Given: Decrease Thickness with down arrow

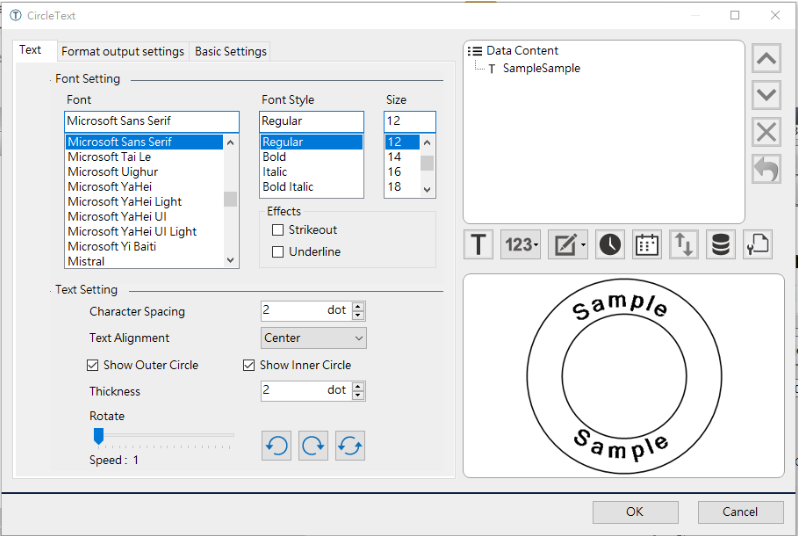Looking at the screenshot, I should 358,396.
